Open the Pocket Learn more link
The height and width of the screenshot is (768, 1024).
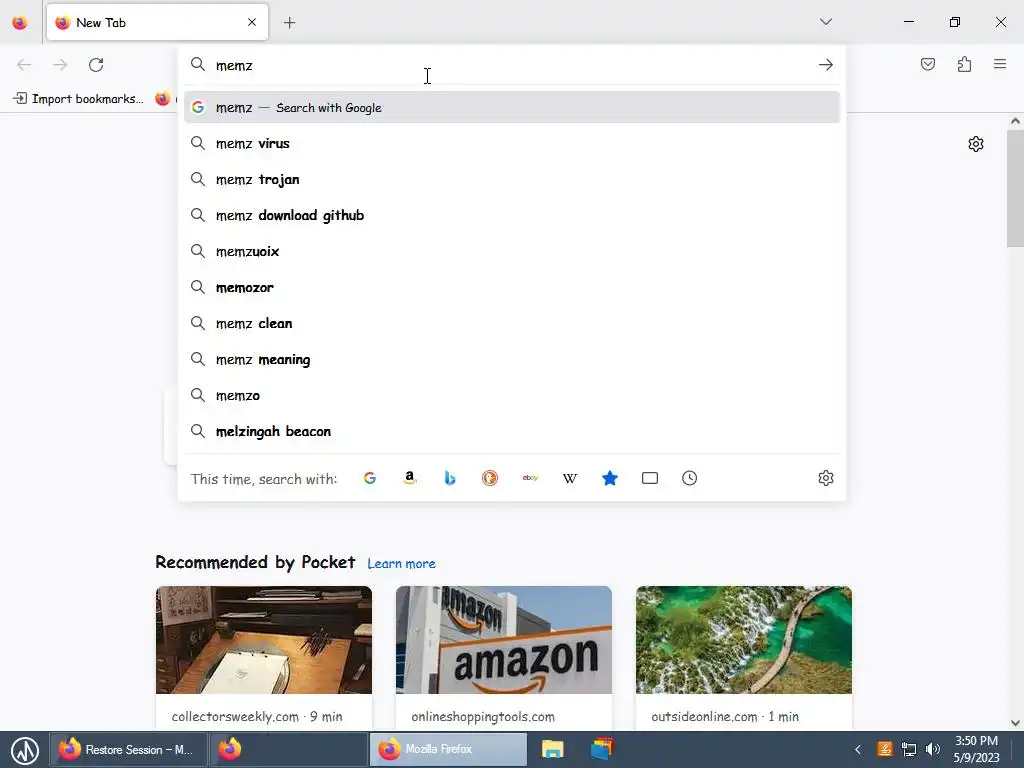(x=401, y=563)
